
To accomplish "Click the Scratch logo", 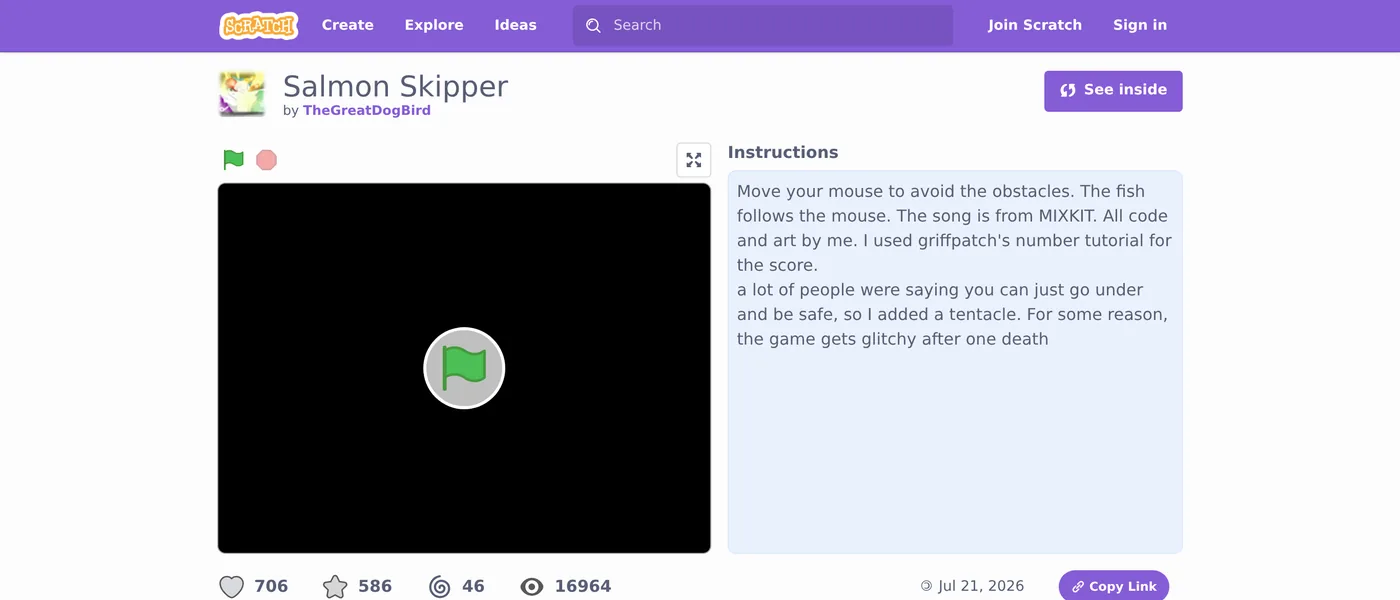I will pos(259,25).
